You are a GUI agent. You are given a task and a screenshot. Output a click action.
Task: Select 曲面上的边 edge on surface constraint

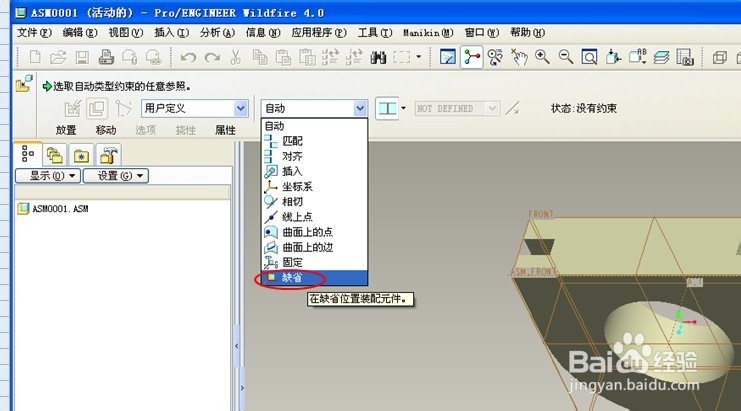[x=314, y=247]
